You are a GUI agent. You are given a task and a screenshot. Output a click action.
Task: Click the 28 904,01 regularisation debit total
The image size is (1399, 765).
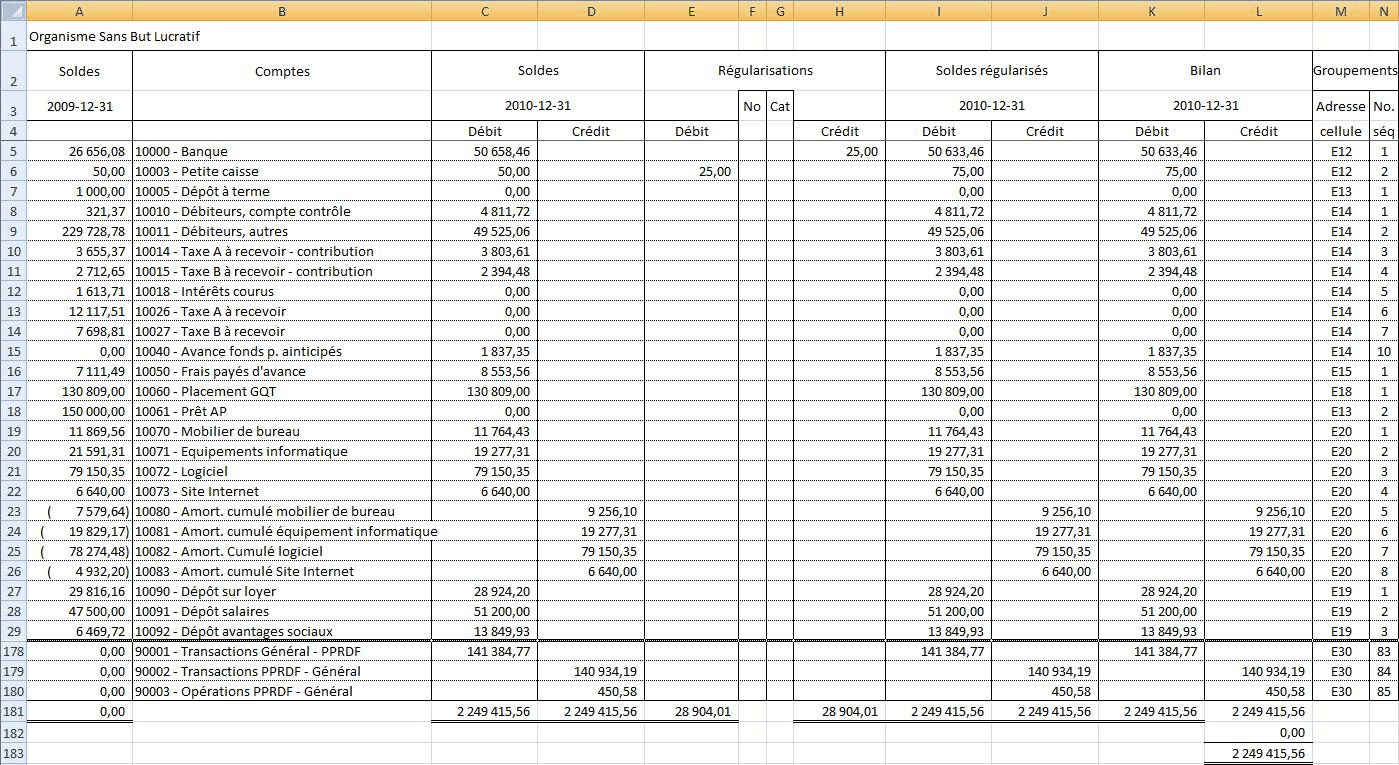[x=692, y=711]
